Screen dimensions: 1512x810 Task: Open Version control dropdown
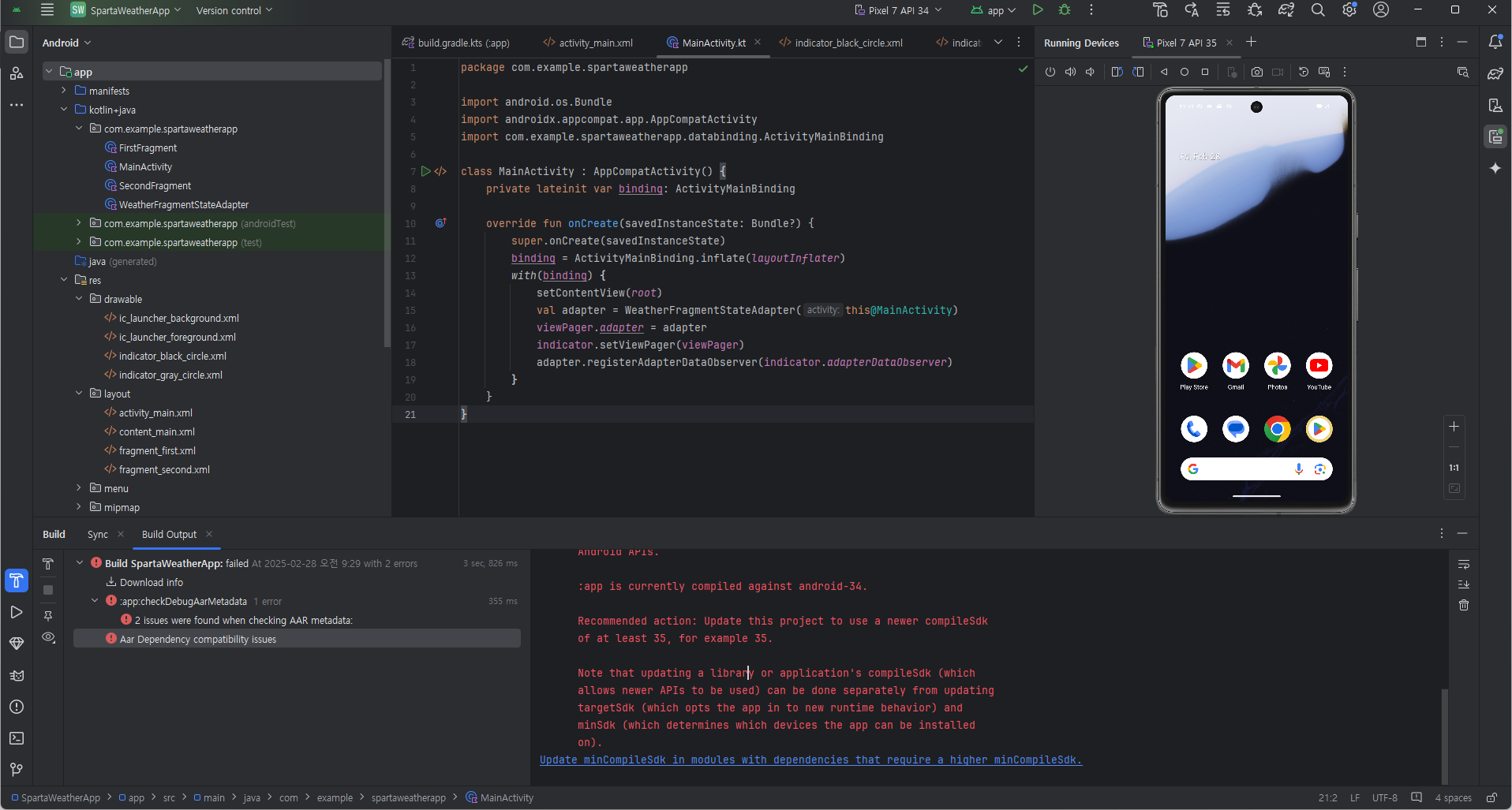tap(234, 10)
